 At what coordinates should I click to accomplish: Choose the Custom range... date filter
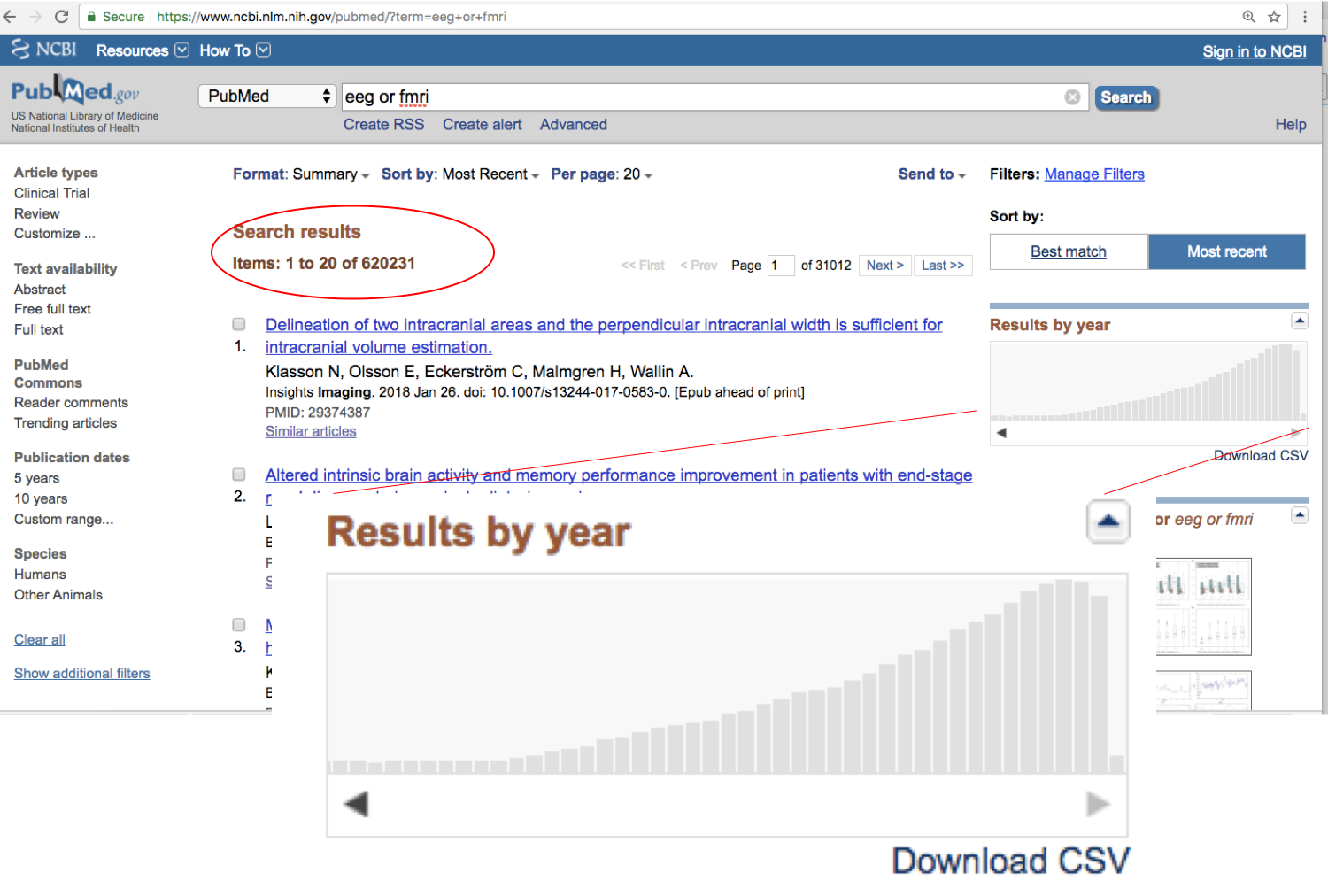coord(64,520)
